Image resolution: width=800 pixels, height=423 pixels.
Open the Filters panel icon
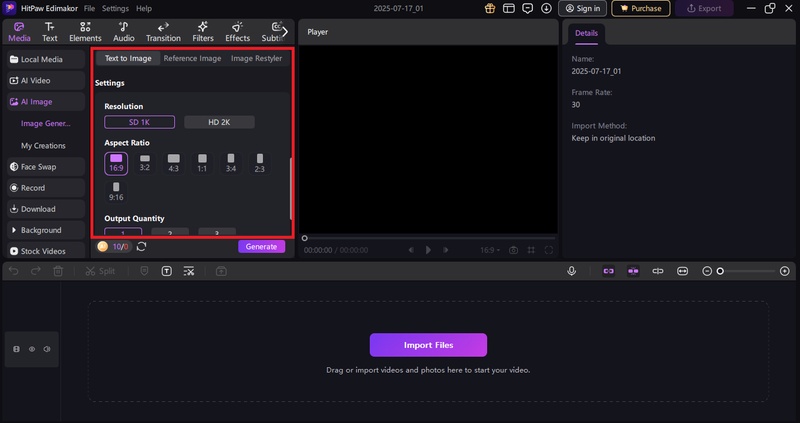203,32
